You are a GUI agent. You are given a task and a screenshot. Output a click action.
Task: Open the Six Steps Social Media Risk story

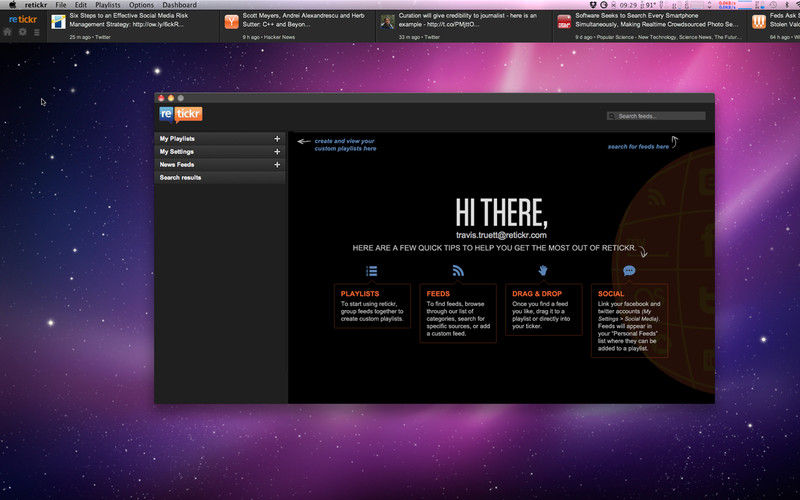point(129,20)
